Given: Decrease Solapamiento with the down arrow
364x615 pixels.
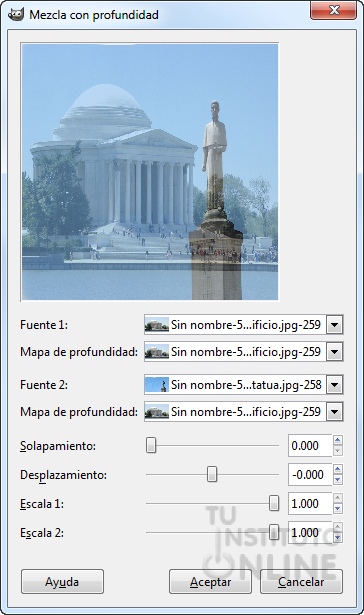Looking at the screenshot, I should pyautogui.click(x=338, y=451).
